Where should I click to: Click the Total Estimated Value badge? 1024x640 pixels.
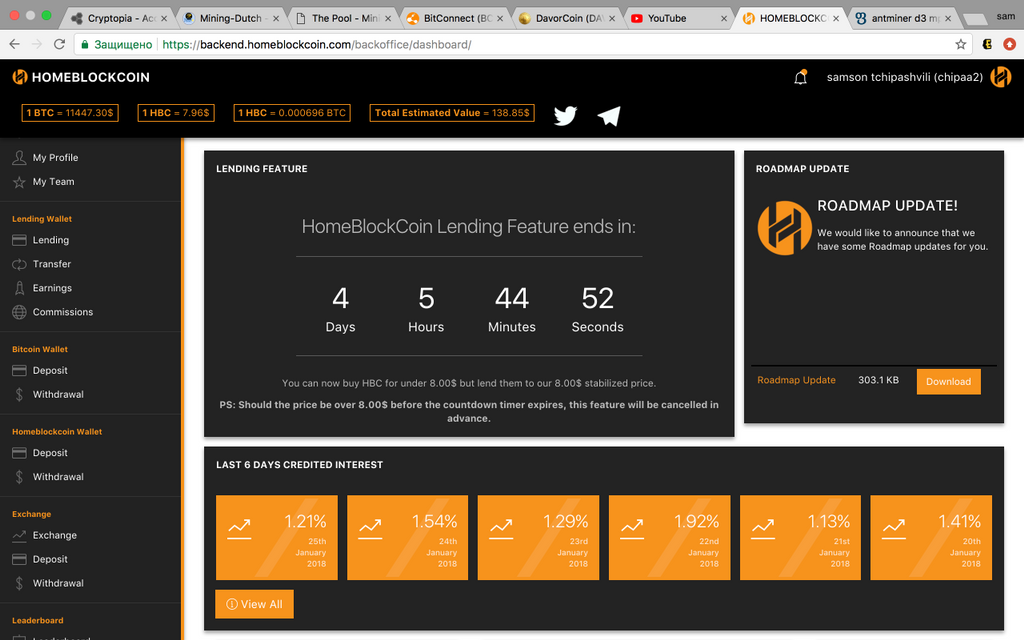[452, 112]
